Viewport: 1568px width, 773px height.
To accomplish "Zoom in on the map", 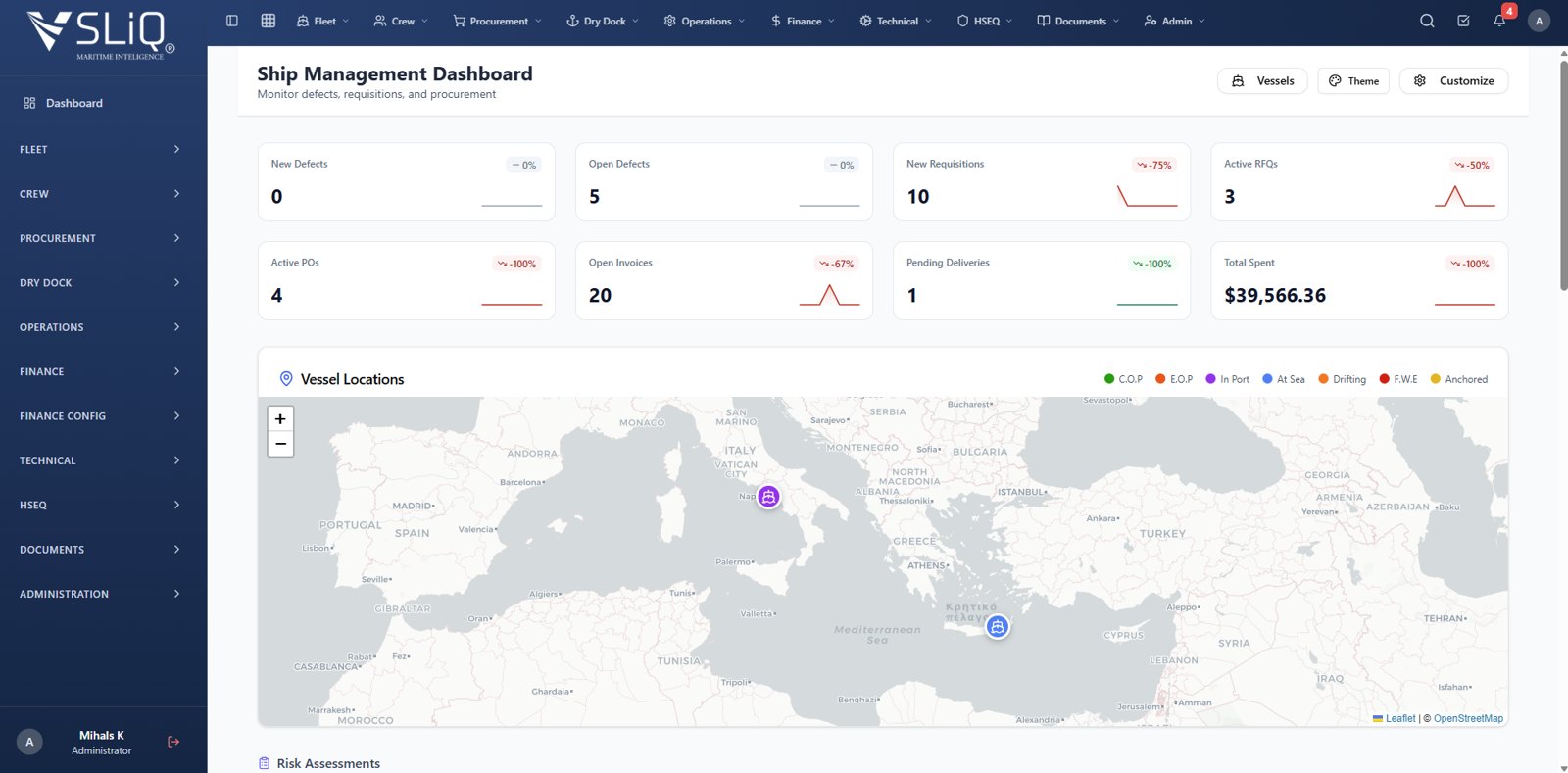I will pos(280,418).
